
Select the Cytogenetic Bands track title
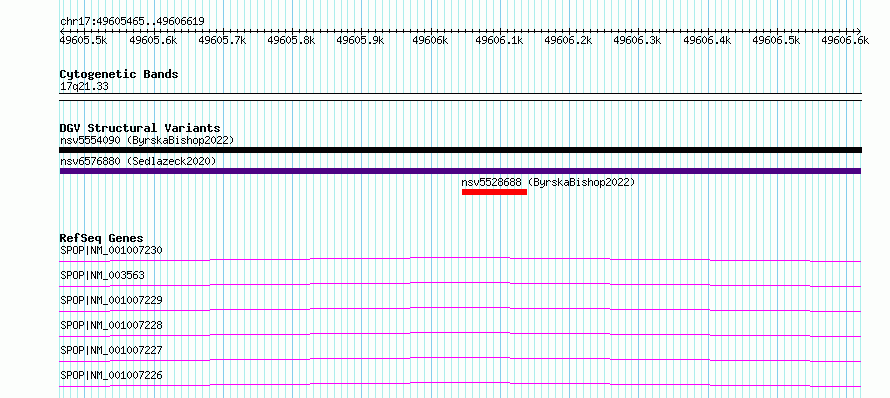[x=119, y=74]
